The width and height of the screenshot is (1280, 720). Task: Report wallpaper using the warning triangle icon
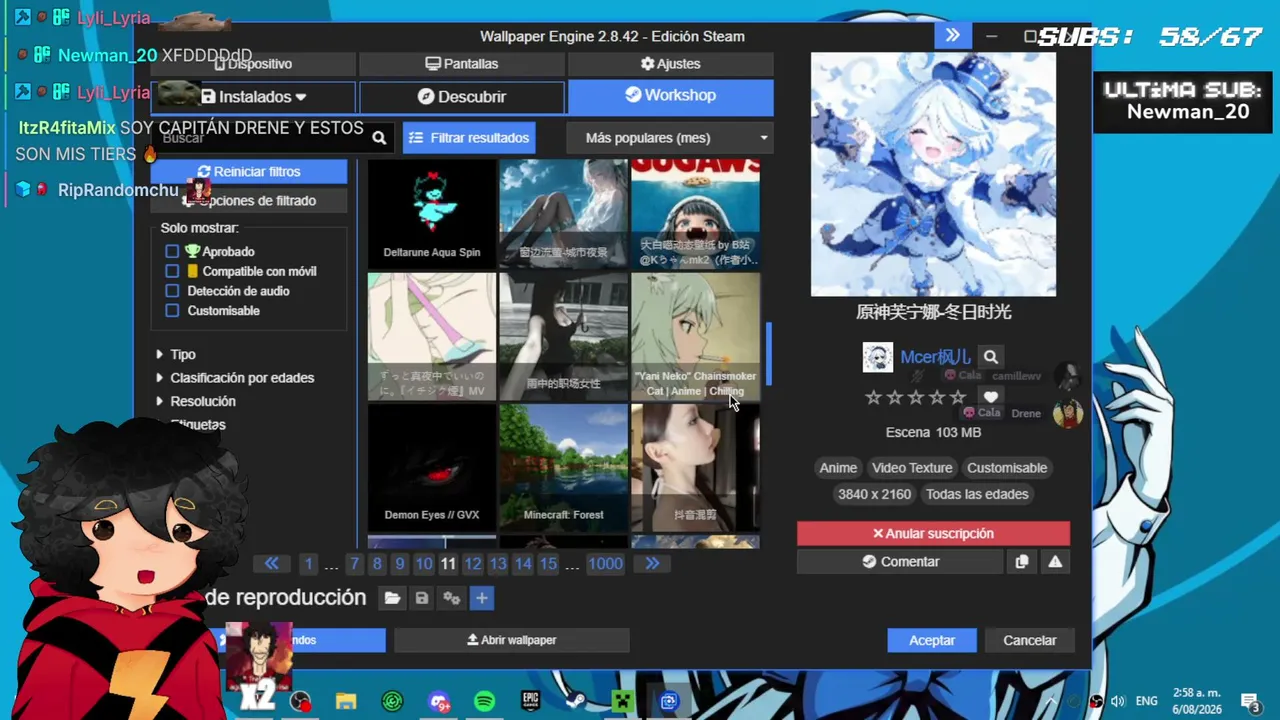tap(1055, 562)
